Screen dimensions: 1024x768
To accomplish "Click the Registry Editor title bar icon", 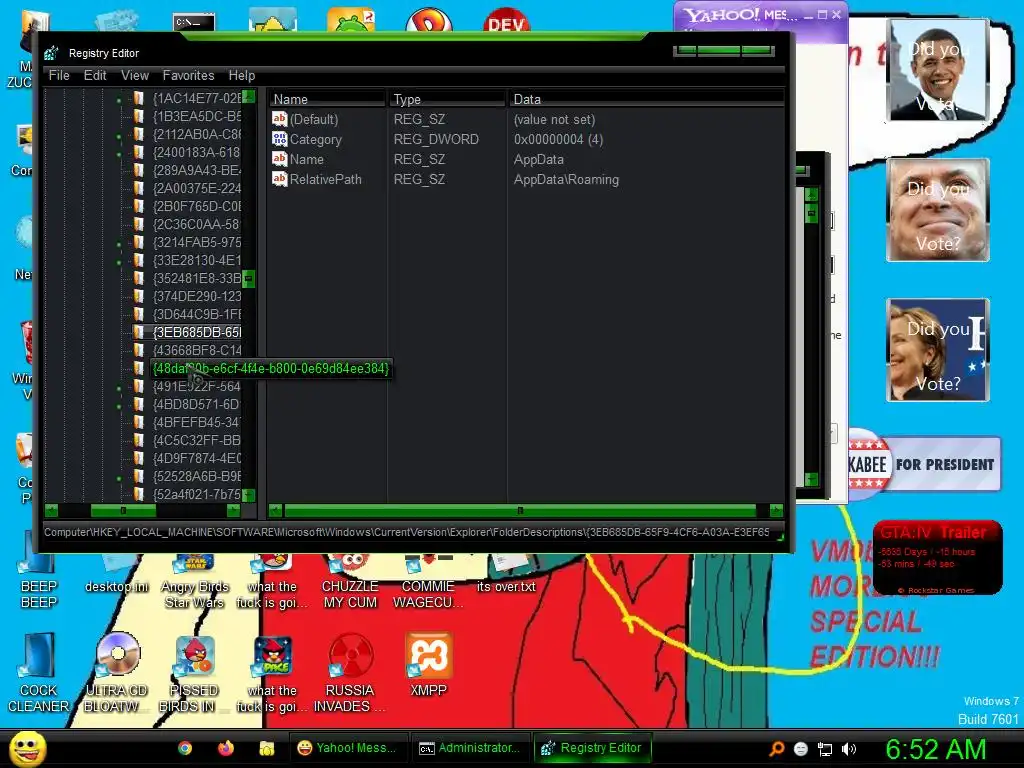I will (52, 53).
